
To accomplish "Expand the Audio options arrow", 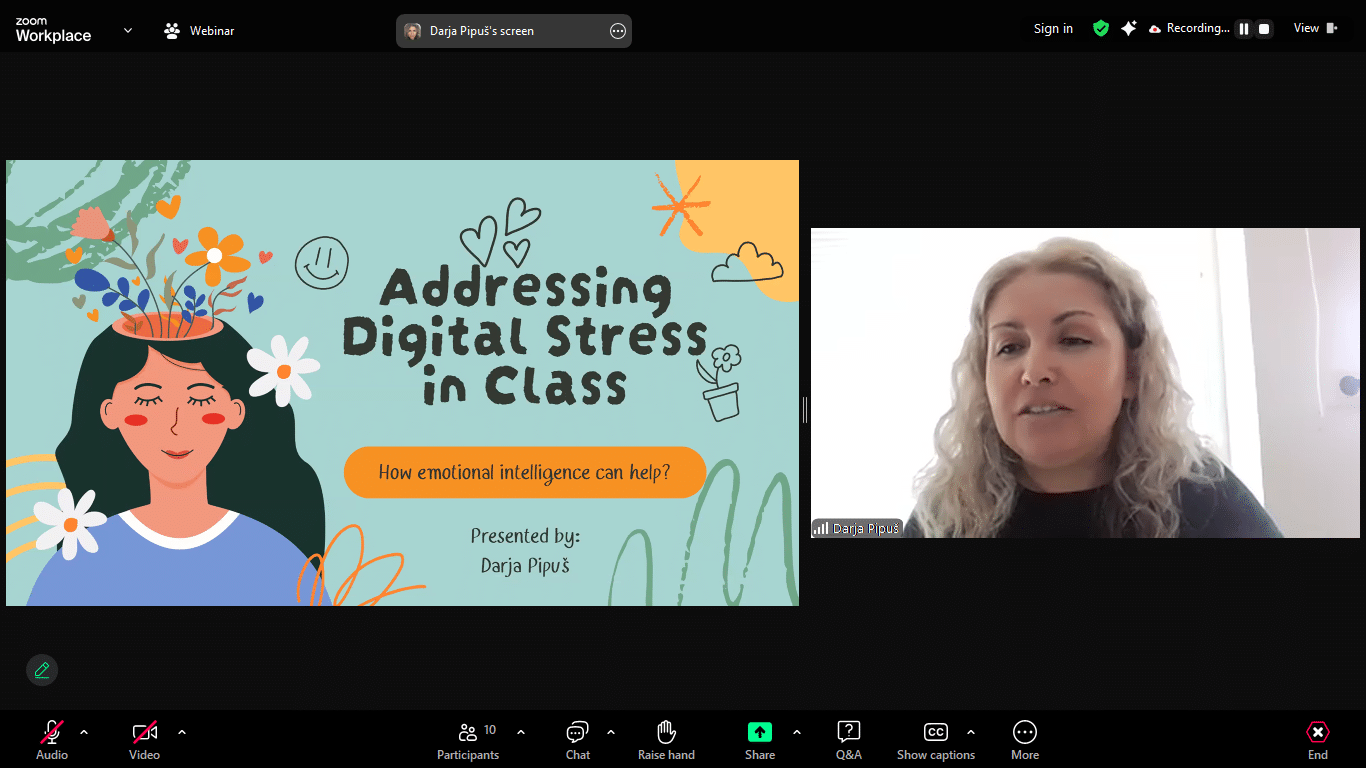I will [x=84, y=732].
